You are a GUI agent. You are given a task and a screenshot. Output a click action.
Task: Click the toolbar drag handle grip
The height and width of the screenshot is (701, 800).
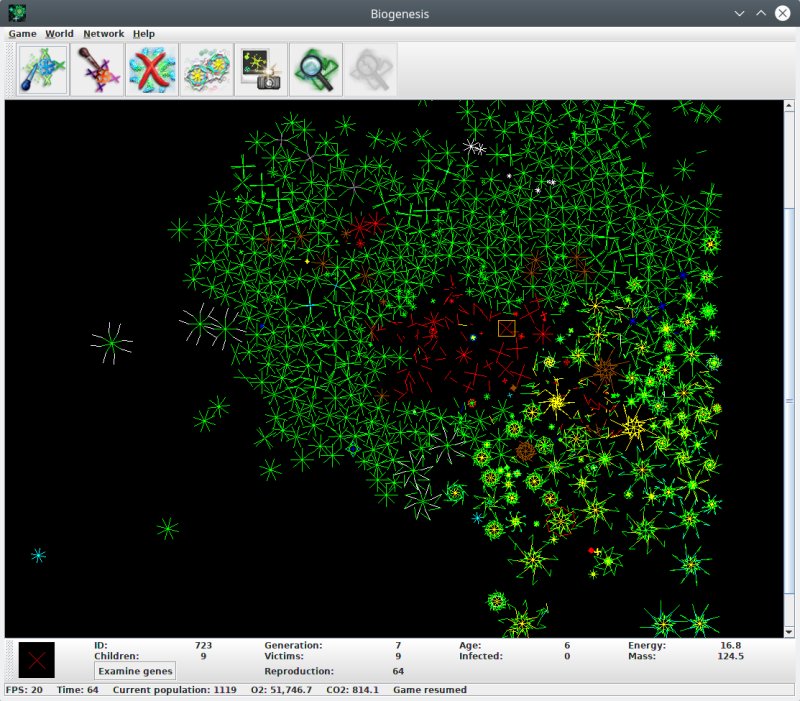pyautogui.click(x=11, y=70)
